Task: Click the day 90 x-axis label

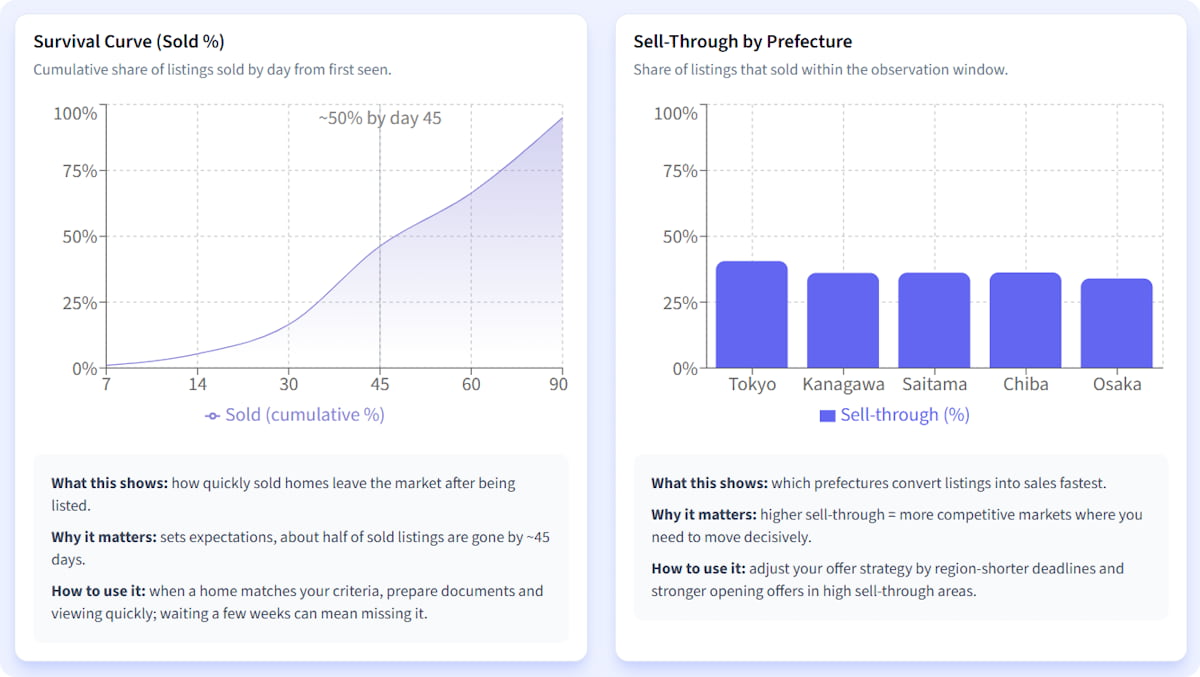Action: [x=558, y=384]
